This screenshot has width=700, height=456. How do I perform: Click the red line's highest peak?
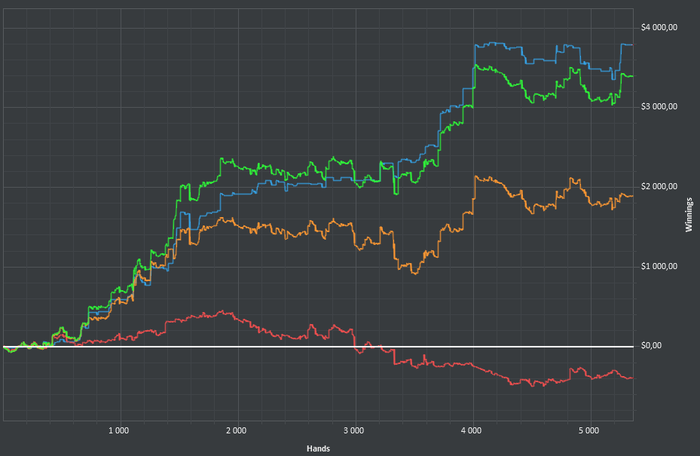(222, 311)
